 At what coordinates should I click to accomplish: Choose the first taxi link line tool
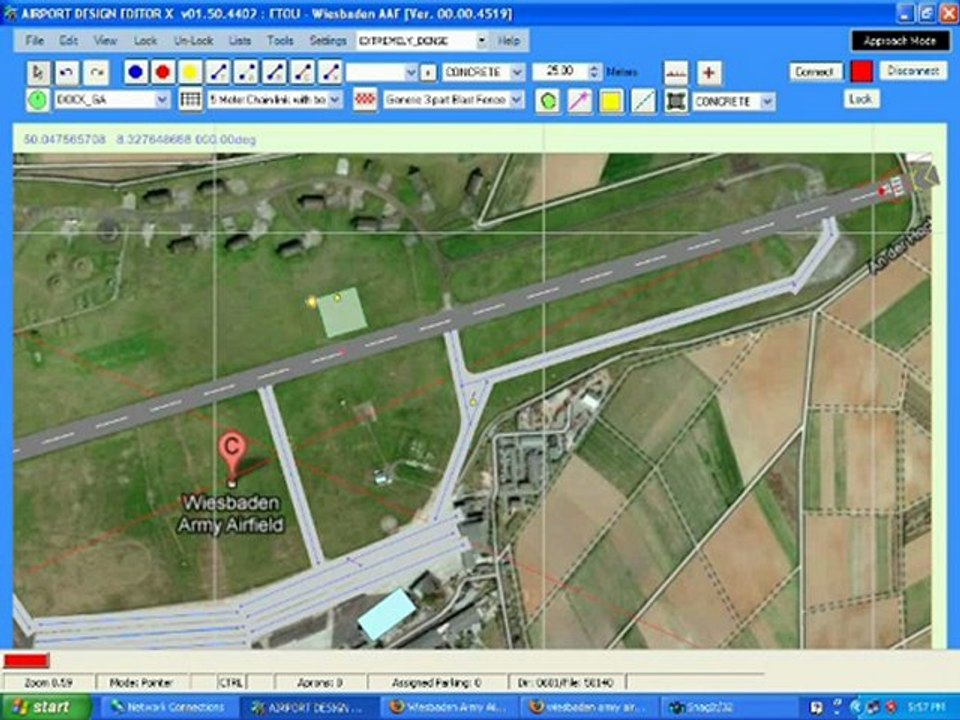pyautogui.click(x=218, y=72)
